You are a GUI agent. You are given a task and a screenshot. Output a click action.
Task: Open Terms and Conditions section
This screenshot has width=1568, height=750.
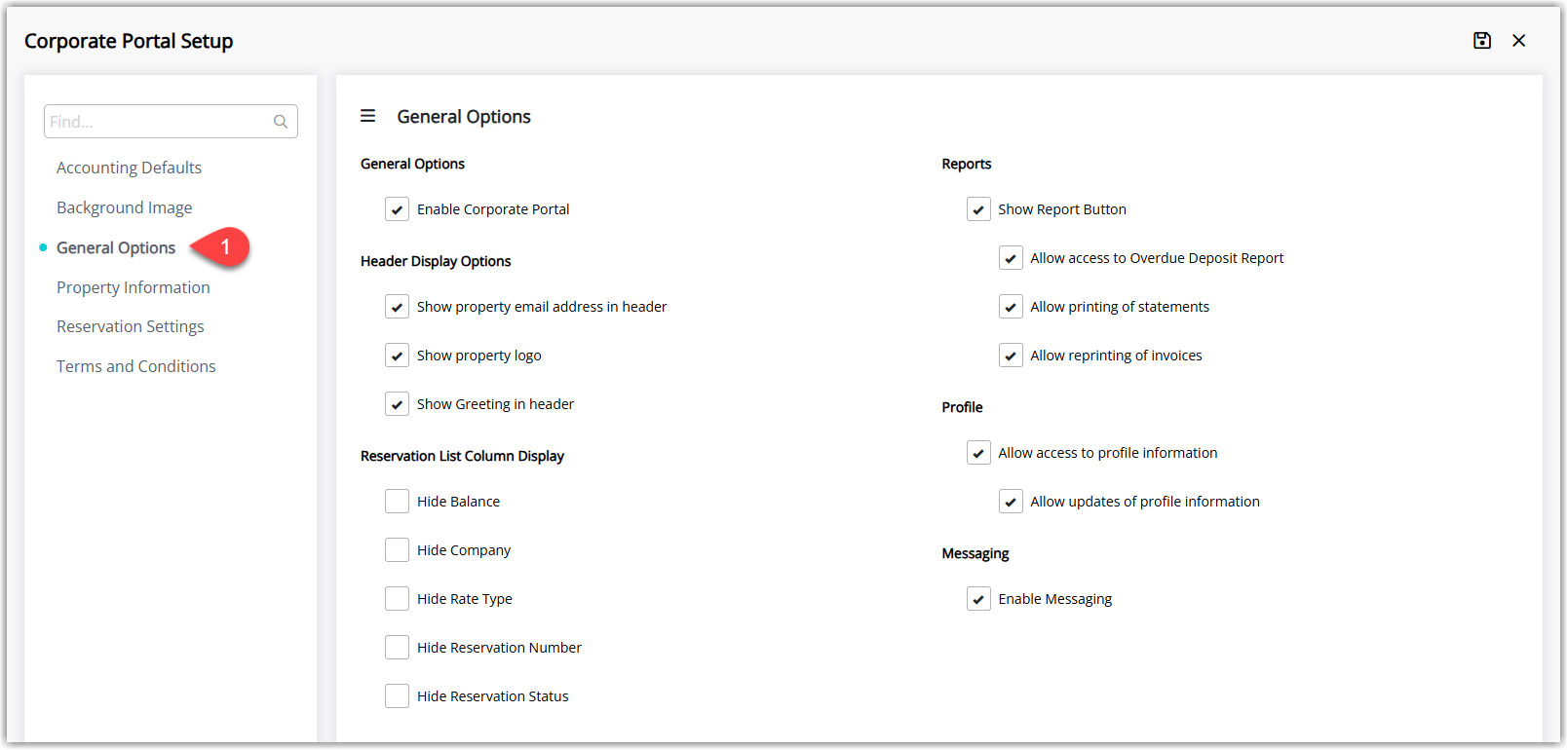pos(136,366)
